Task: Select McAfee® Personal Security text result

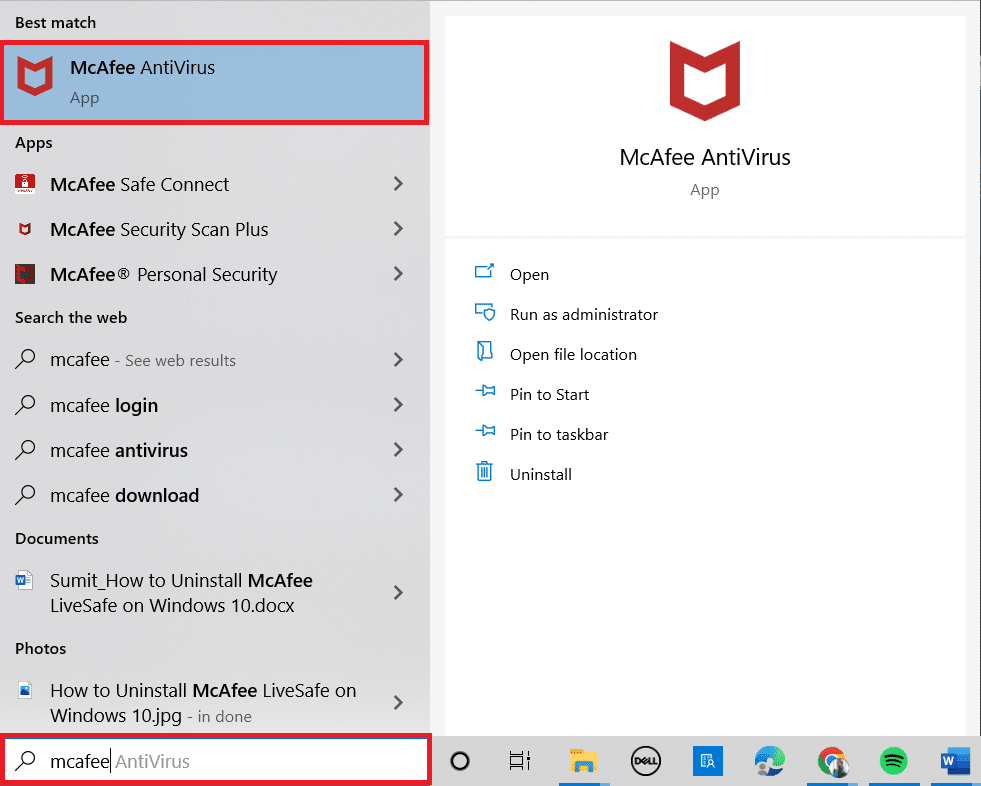Action: pos(163,275)
